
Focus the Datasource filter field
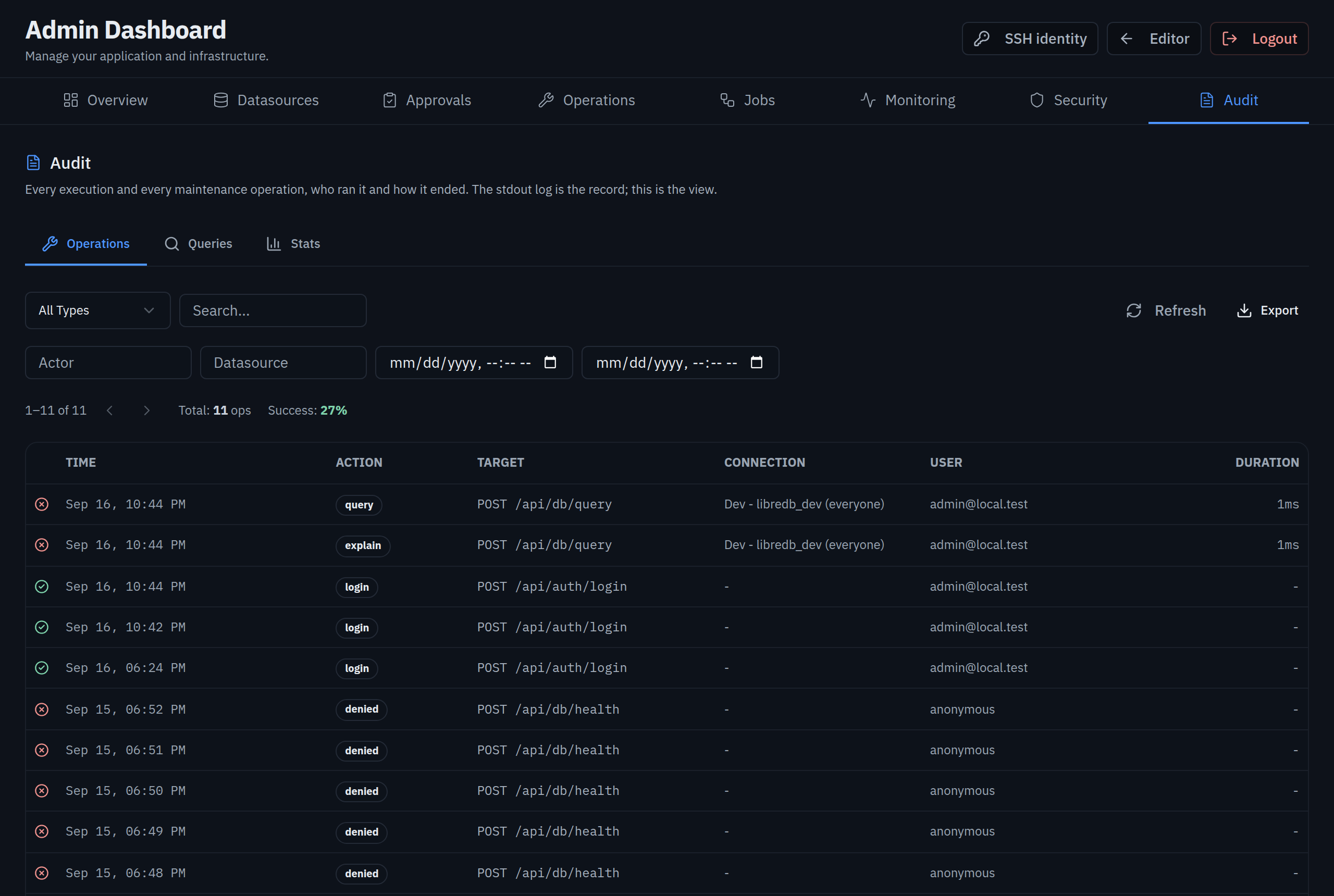(x=283, y=362)
